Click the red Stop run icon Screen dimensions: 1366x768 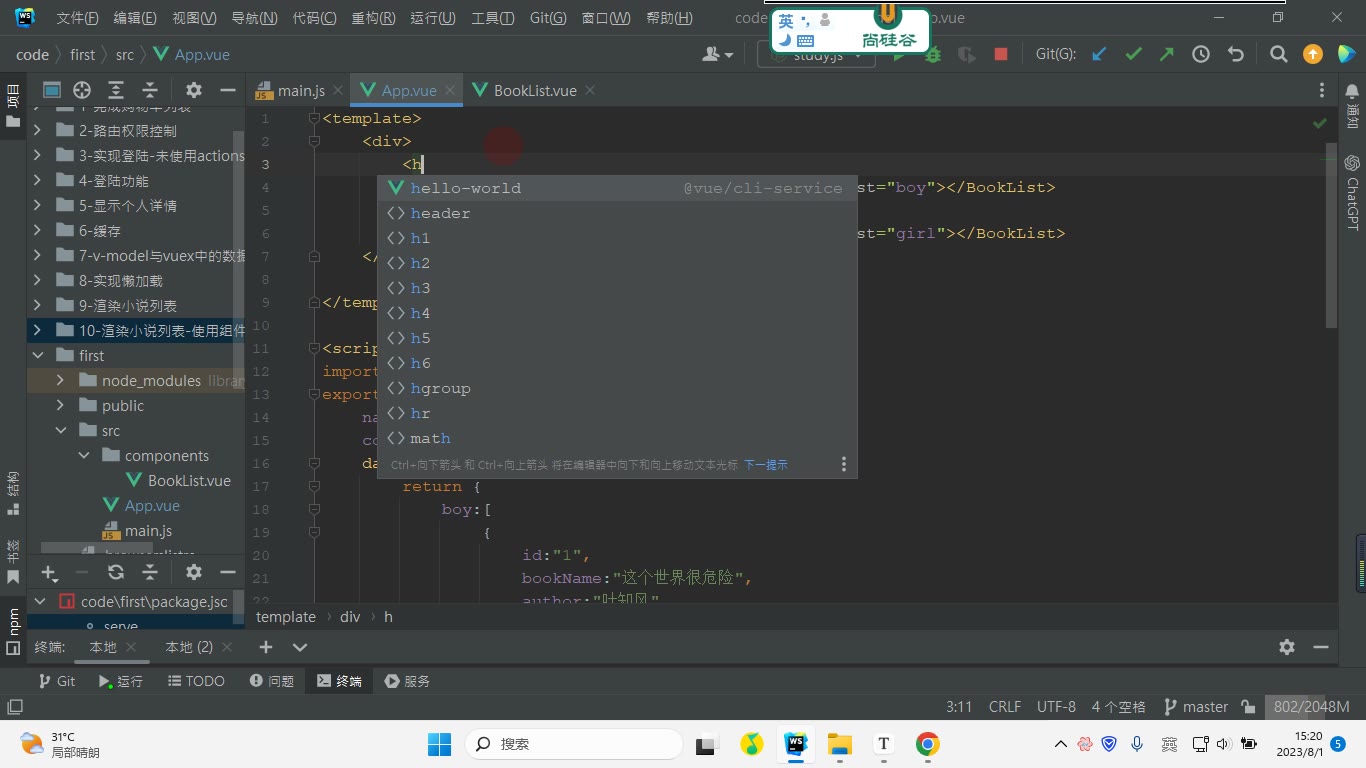click(1000, 54)
